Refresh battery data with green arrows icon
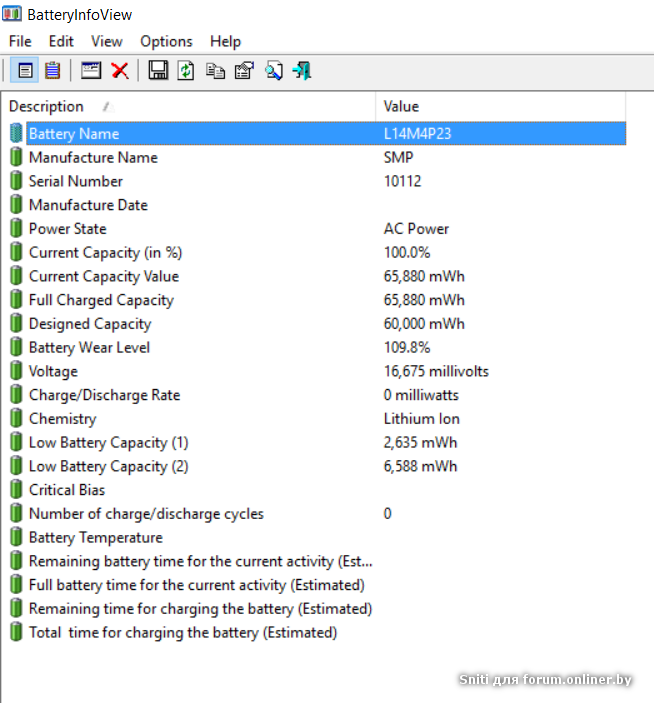This screenshot has width=654, height=703. tap(186, 70)
